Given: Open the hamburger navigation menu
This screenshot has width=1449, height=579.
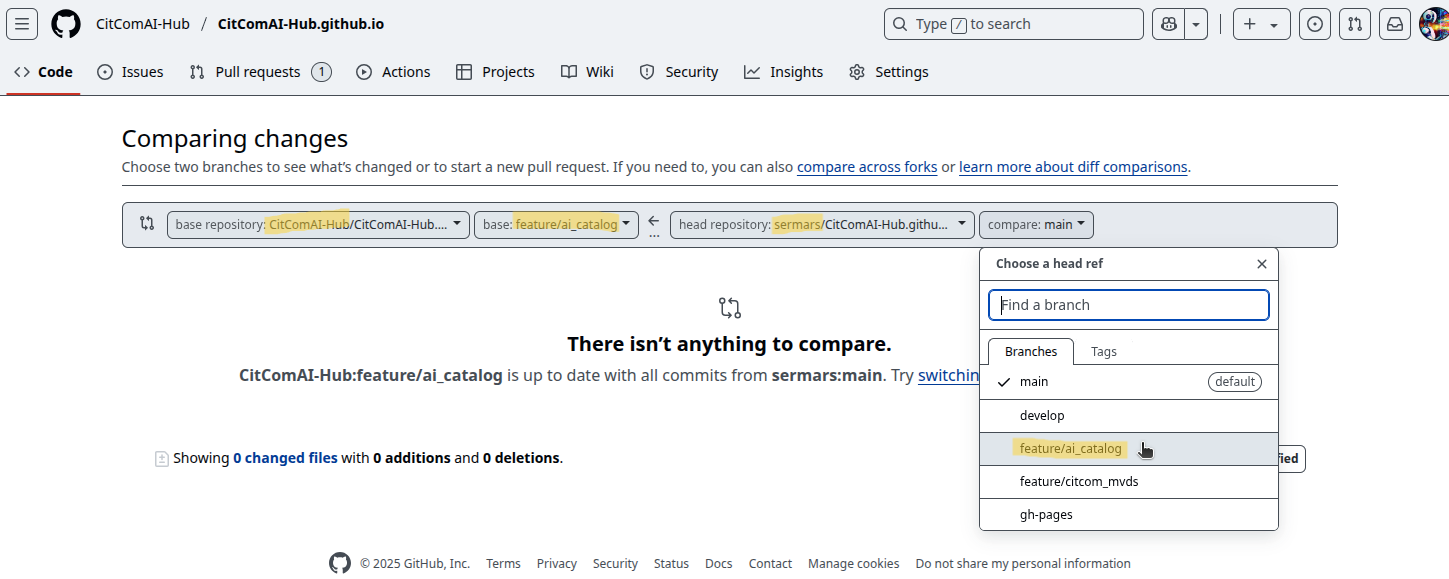Looking at the screenshot, I should (x=22, y=24).
